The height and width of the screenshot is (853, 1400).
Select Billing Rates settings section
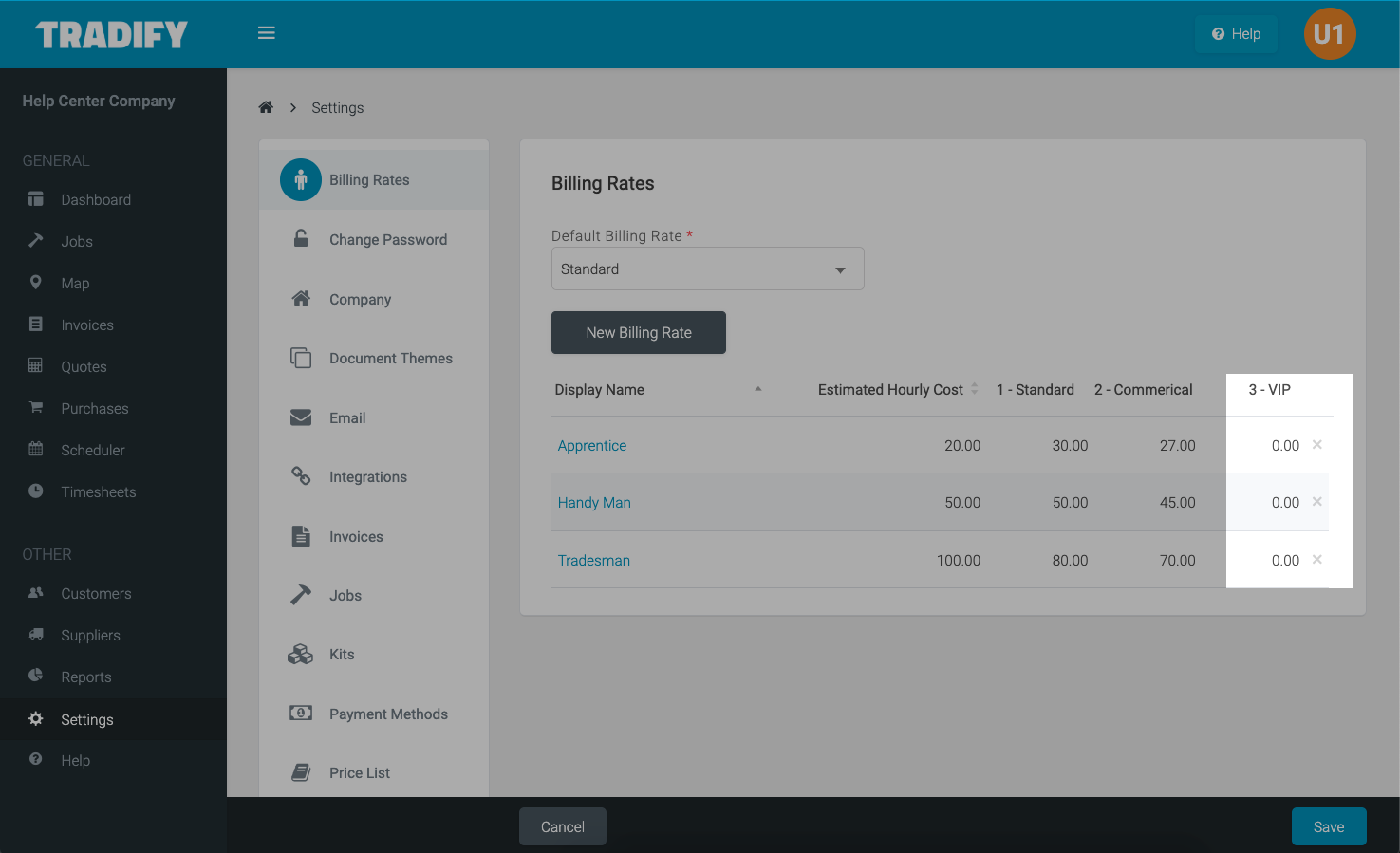pos(374,180)
